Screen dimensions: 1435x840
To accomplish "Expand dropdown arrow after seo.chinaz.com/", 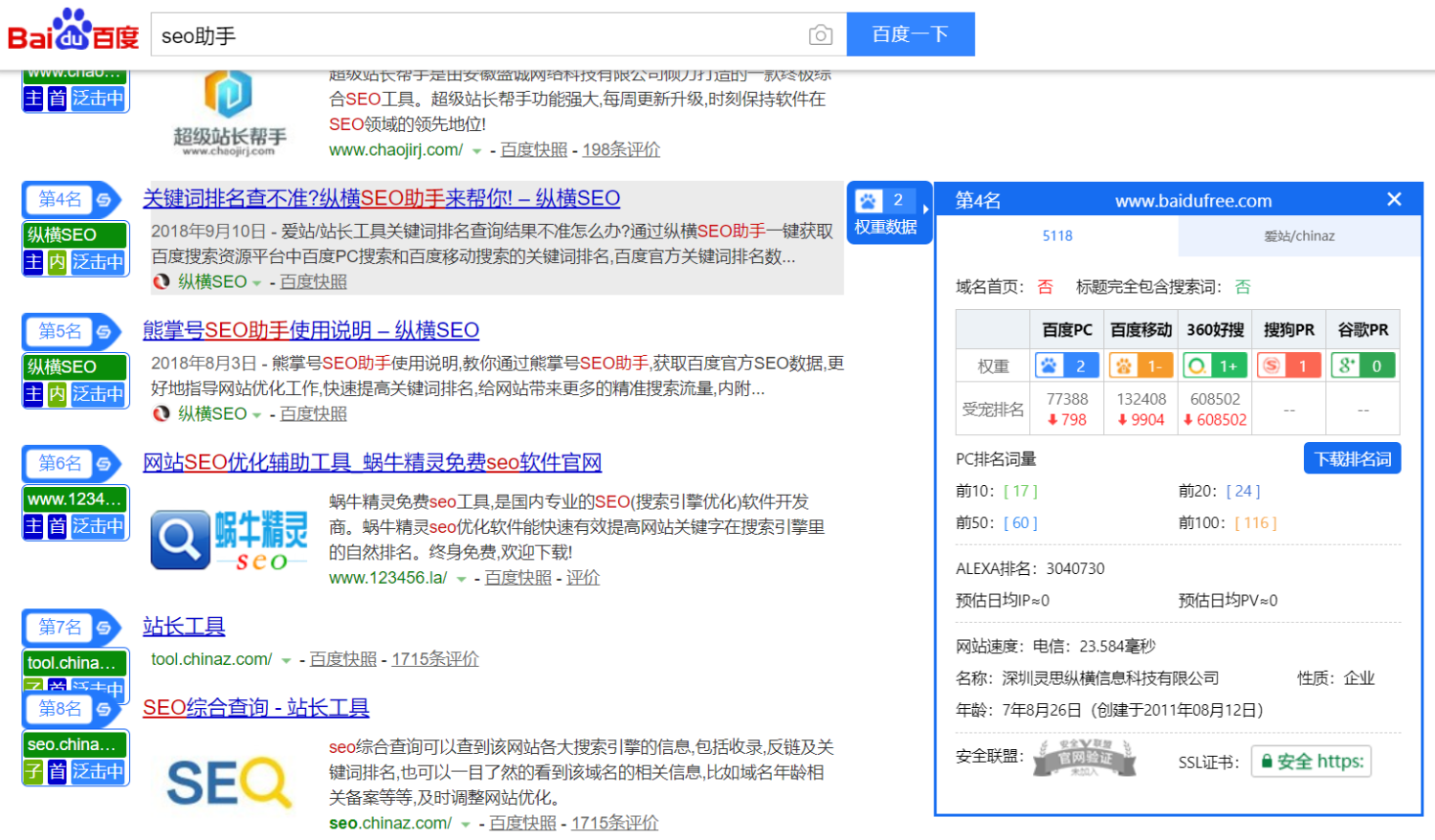I will point(465,824).
